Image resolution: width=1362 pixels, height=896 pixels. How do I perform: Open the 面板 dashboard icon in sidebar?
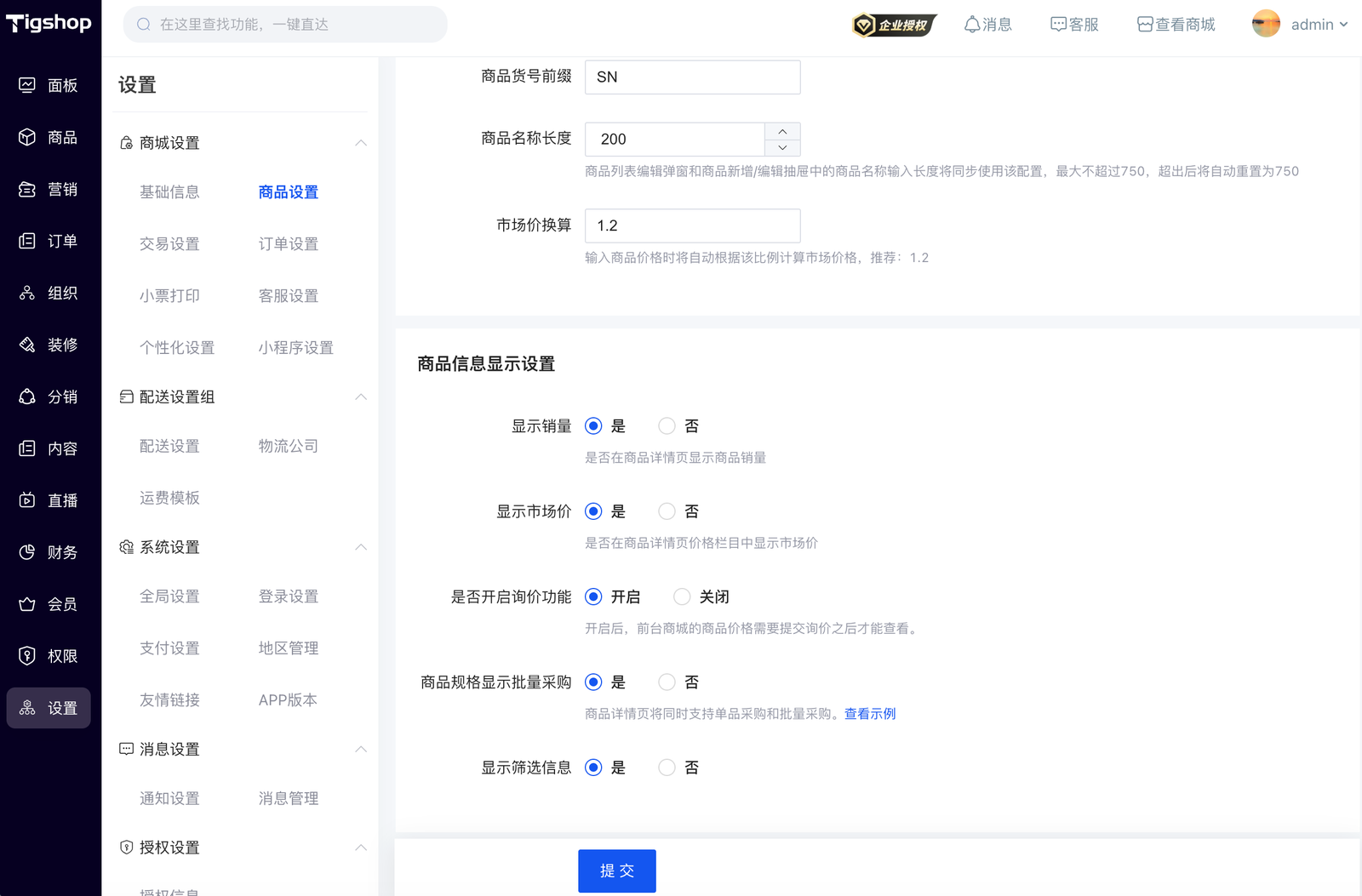point(27,85)
